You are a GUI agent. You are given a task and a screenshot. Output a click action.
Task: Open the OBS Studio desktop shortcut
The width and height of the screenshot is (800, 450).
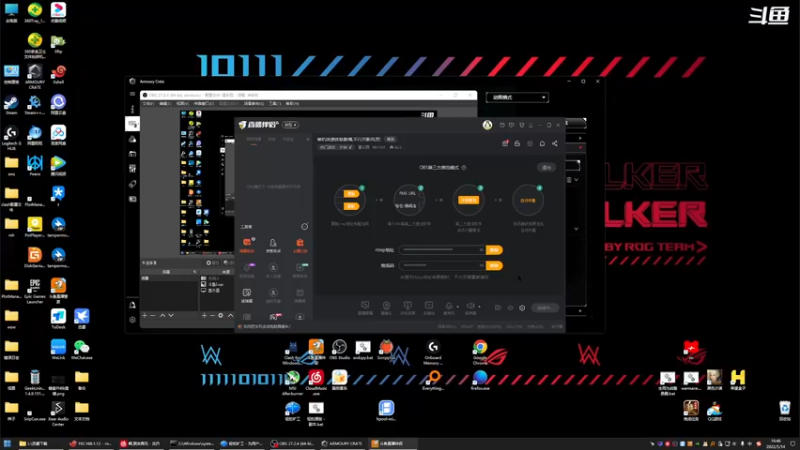coord(339,349)
